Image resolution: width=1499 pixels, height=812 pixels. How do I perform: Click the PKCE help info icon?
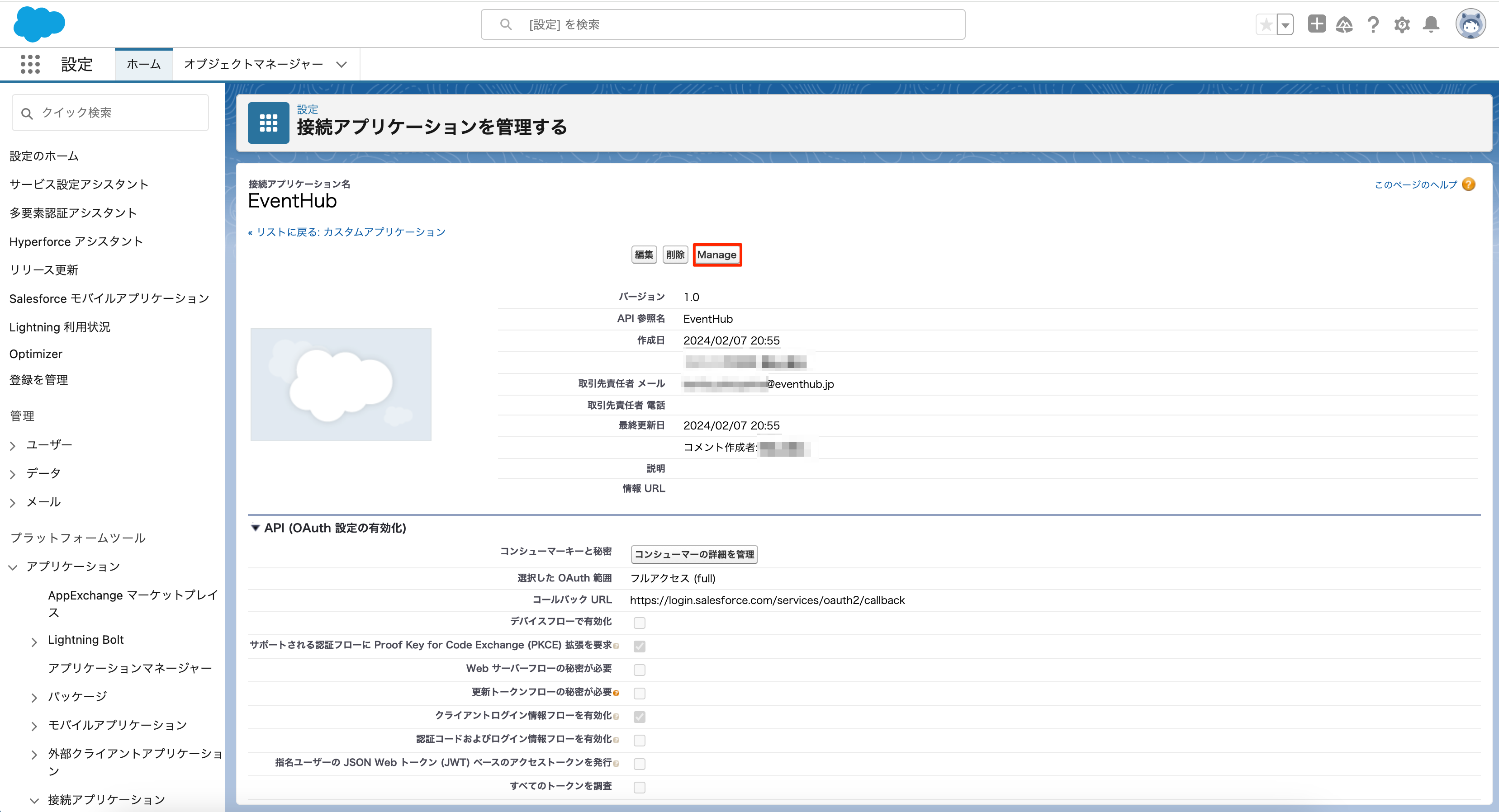[x=616, y=646]
